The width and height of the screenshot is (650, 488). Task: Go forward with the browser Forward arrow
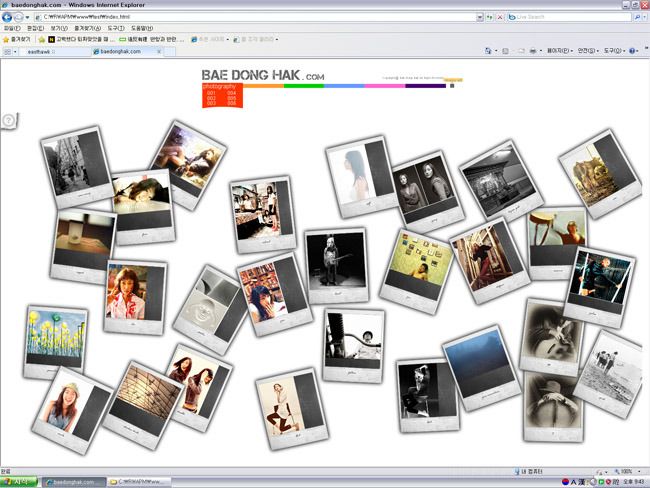18,17
